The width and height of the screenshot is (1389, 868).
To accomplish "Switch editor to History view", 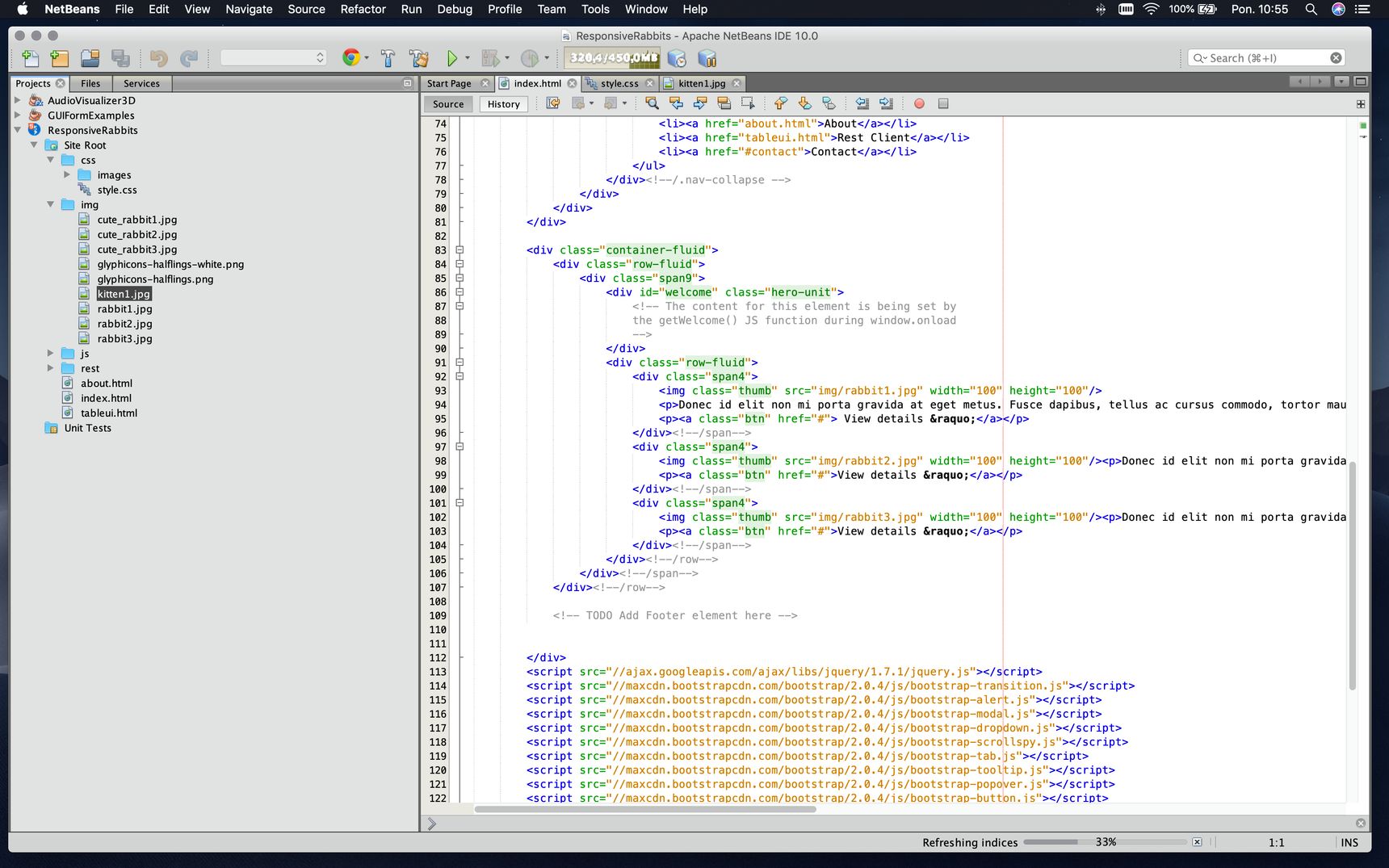I will [504, 104].
